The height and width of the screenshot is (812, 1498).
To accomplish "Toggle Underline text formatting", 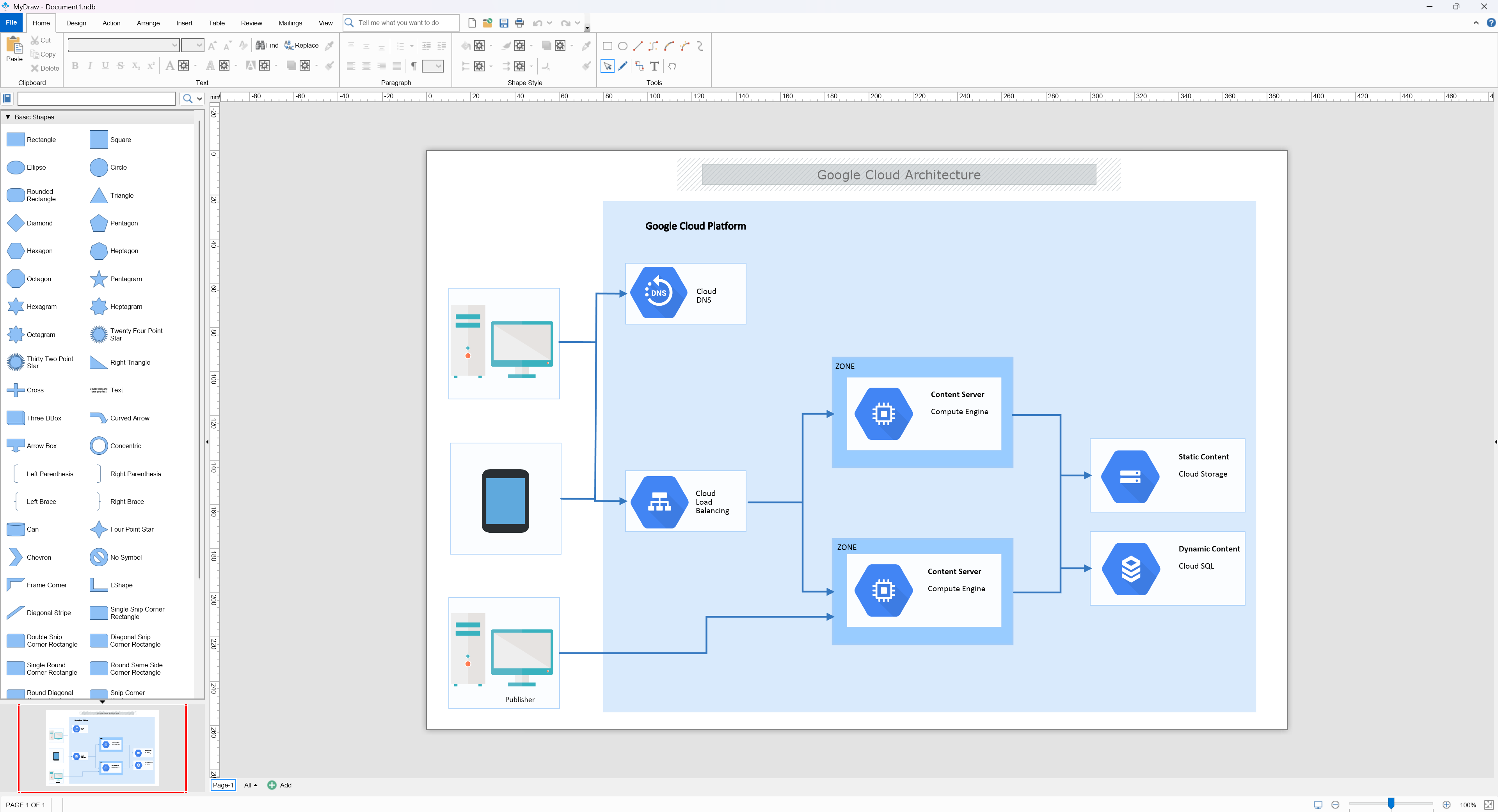I will tap(105, 66).
